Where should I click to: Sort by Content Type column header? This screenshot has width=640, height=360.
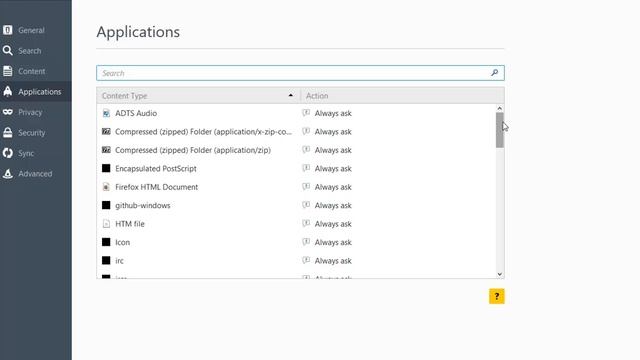198,96
